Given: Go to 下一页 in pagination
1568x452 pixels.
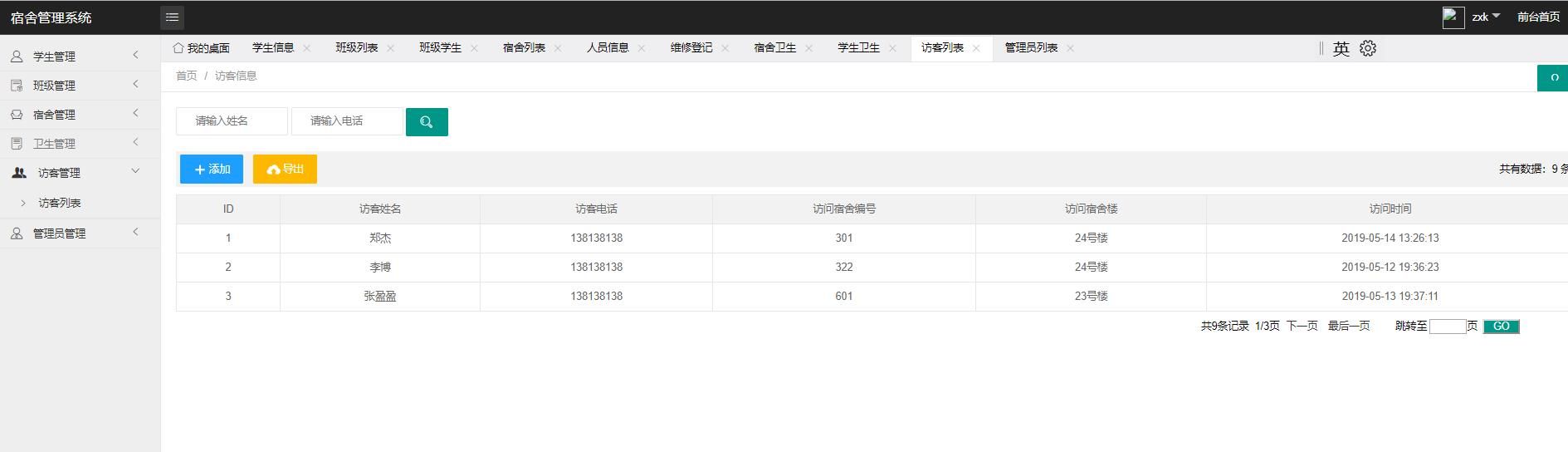Looking at the screenshot, I should (x=1302, y=326).
